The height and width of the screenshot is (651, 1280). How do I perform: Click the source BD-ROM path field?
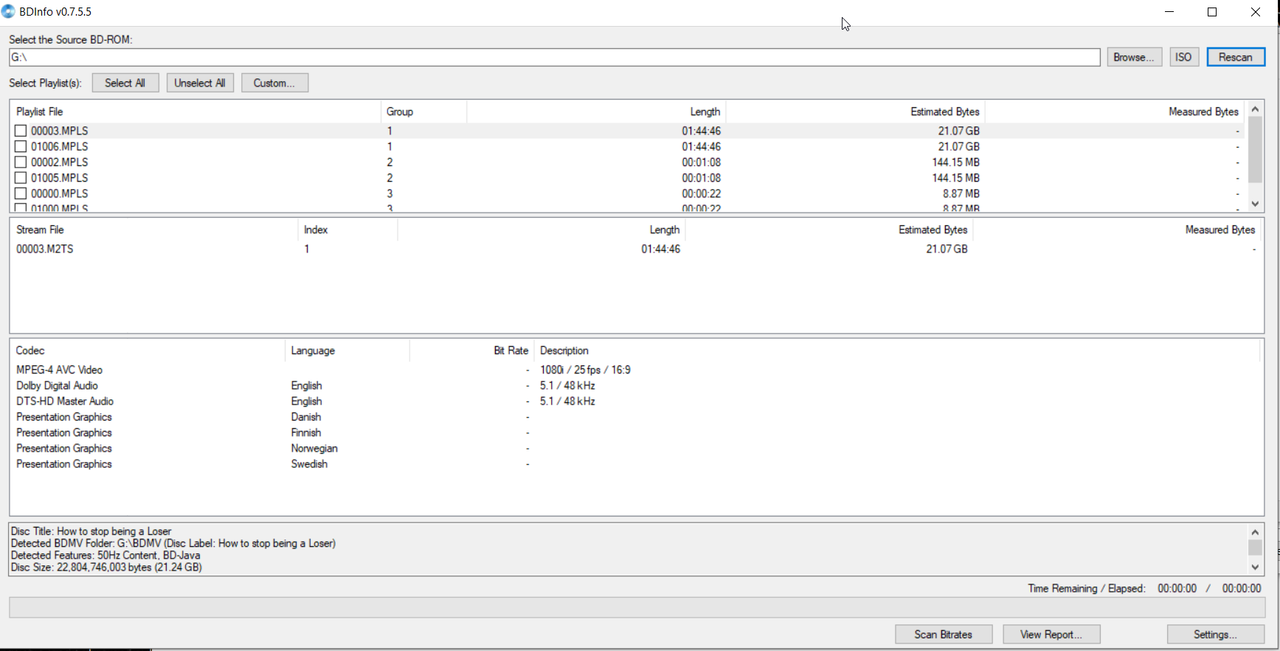[554, 57]
